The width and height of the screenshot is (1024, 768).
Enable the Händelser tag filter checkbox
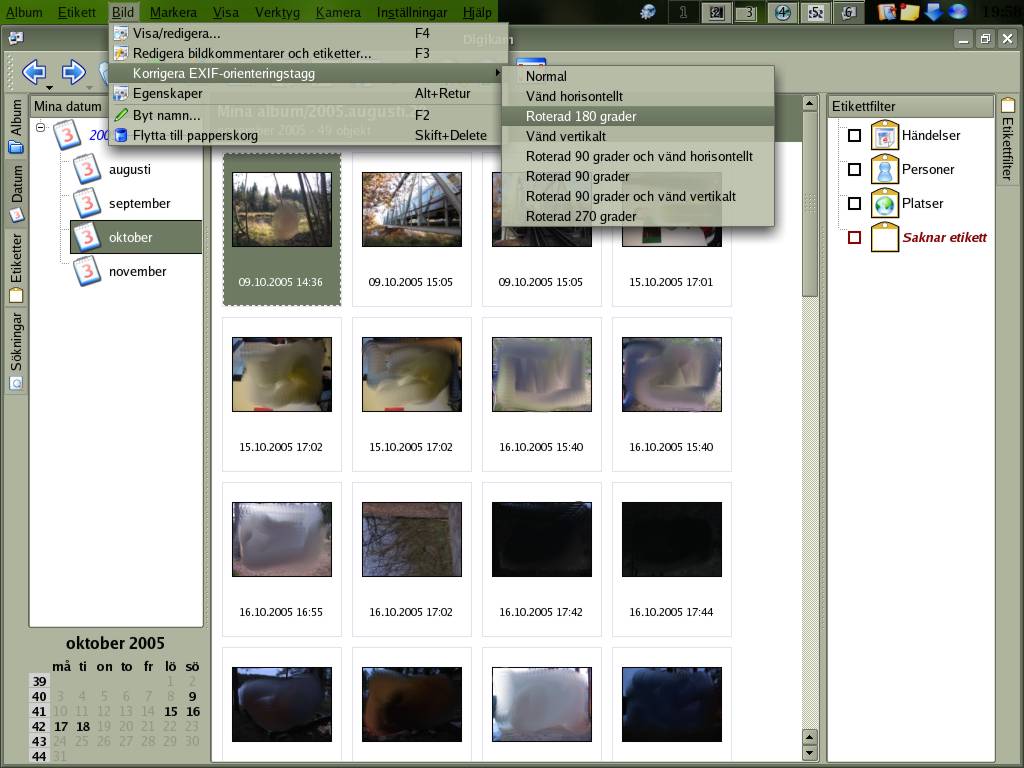pyautogui.click(x=854, y=136)
